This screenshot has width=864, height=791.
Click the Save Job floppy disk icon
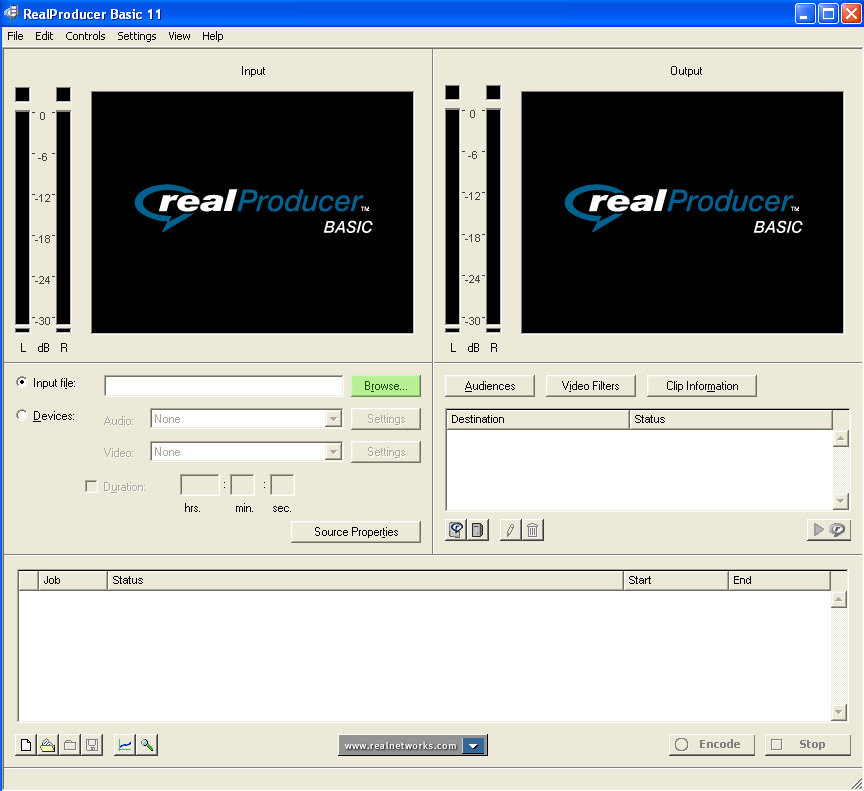[x=92, y=745]
